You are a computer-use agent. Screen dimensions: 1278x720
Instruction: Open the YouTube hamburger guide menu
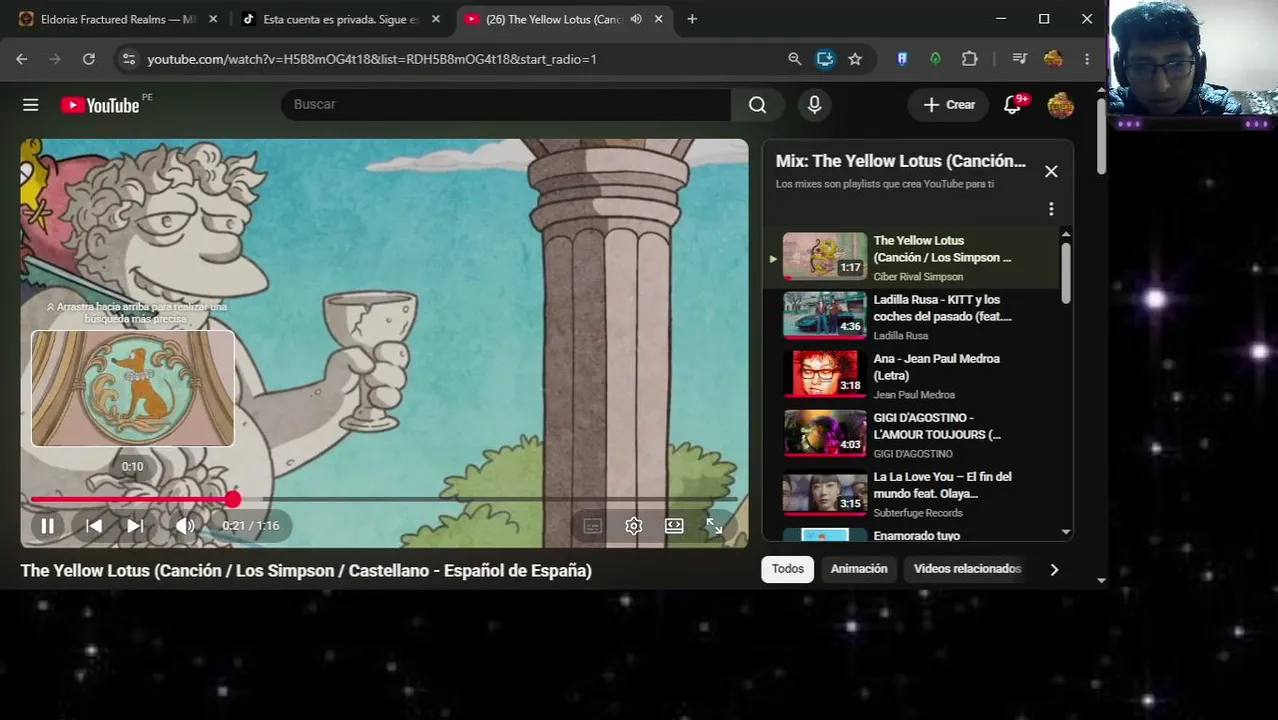click(31, 105)
